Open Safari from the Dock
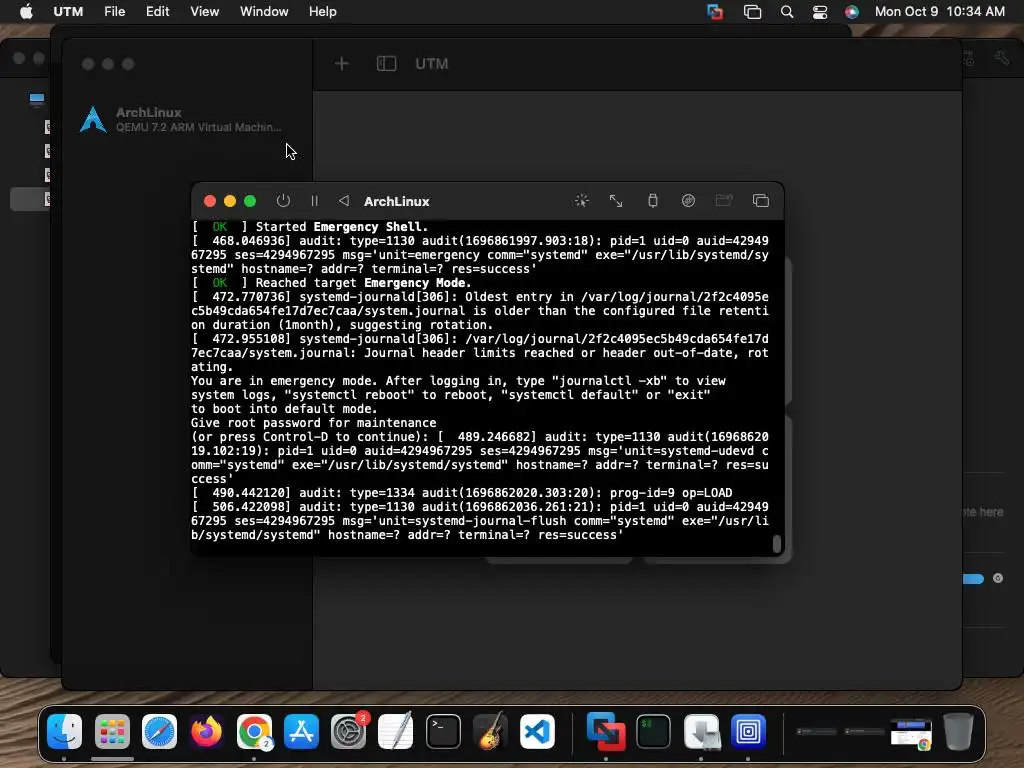 159,731
